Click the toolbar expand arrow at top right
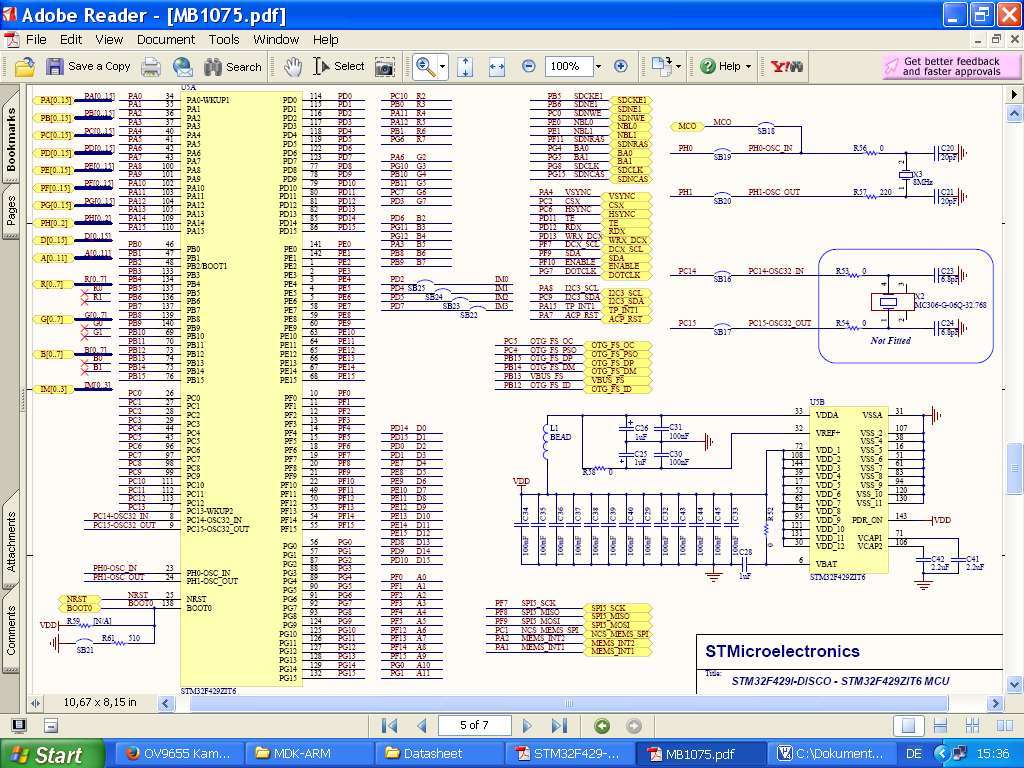Viewport: 1024px width, 768px height. click(x=1014, y=94)
